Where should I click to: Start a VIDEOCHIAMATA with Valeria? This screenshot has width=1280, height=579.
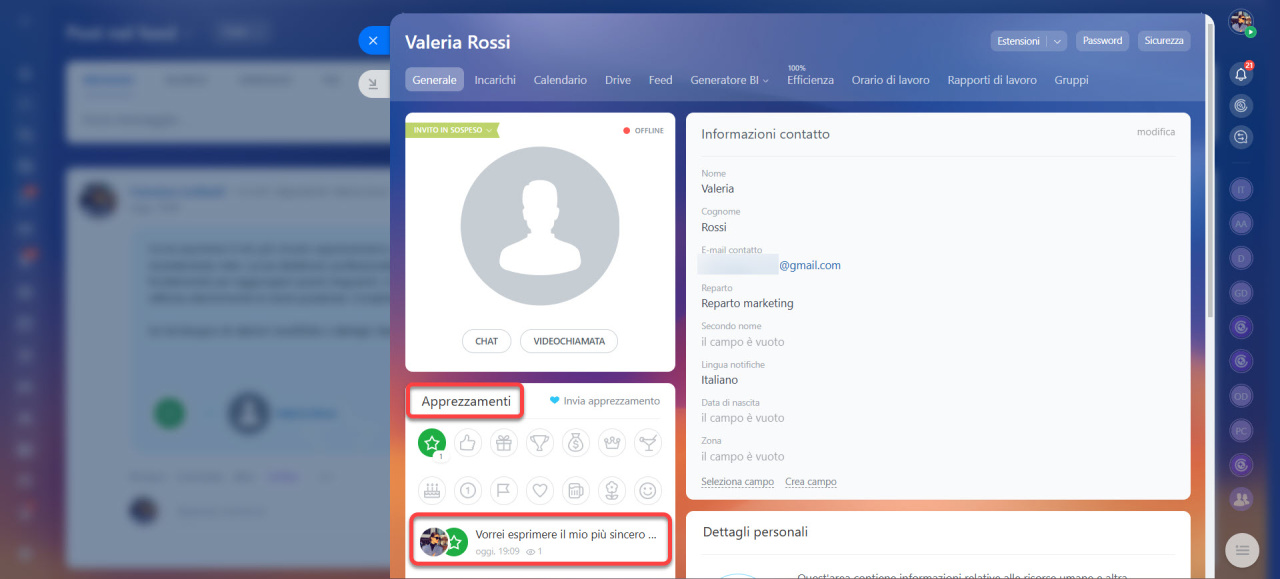(x=569, y=341)
